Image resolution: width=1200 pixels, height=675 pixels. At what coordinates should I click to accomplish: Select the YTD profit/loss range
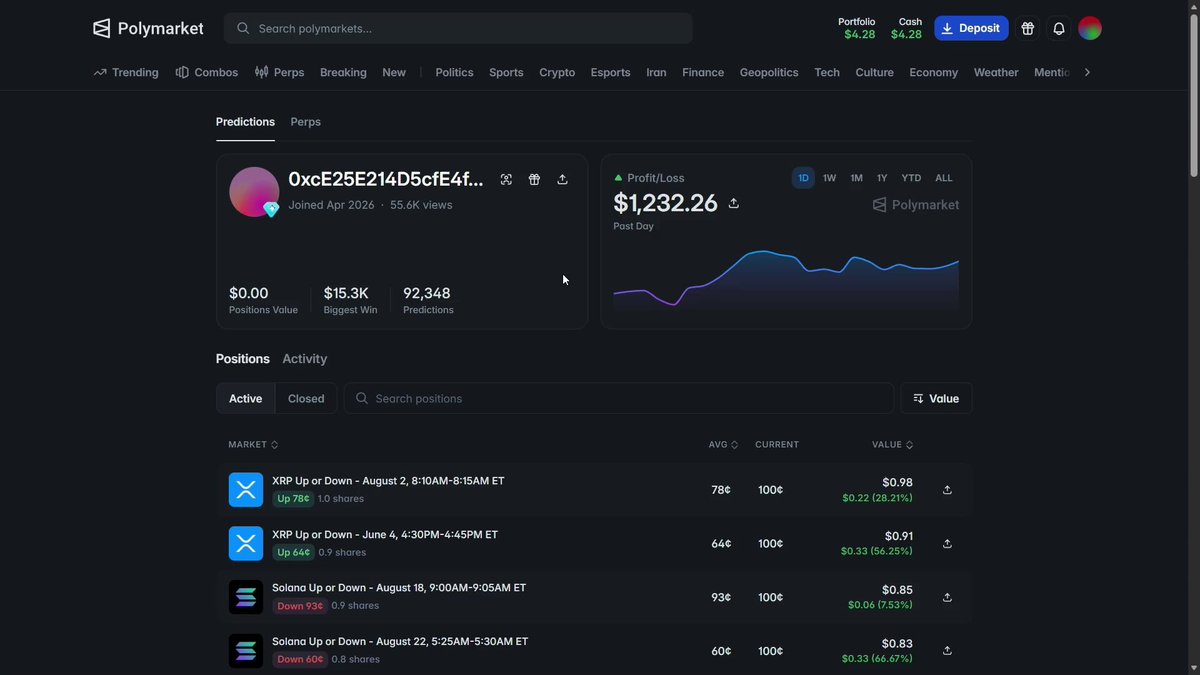(911, 178)
